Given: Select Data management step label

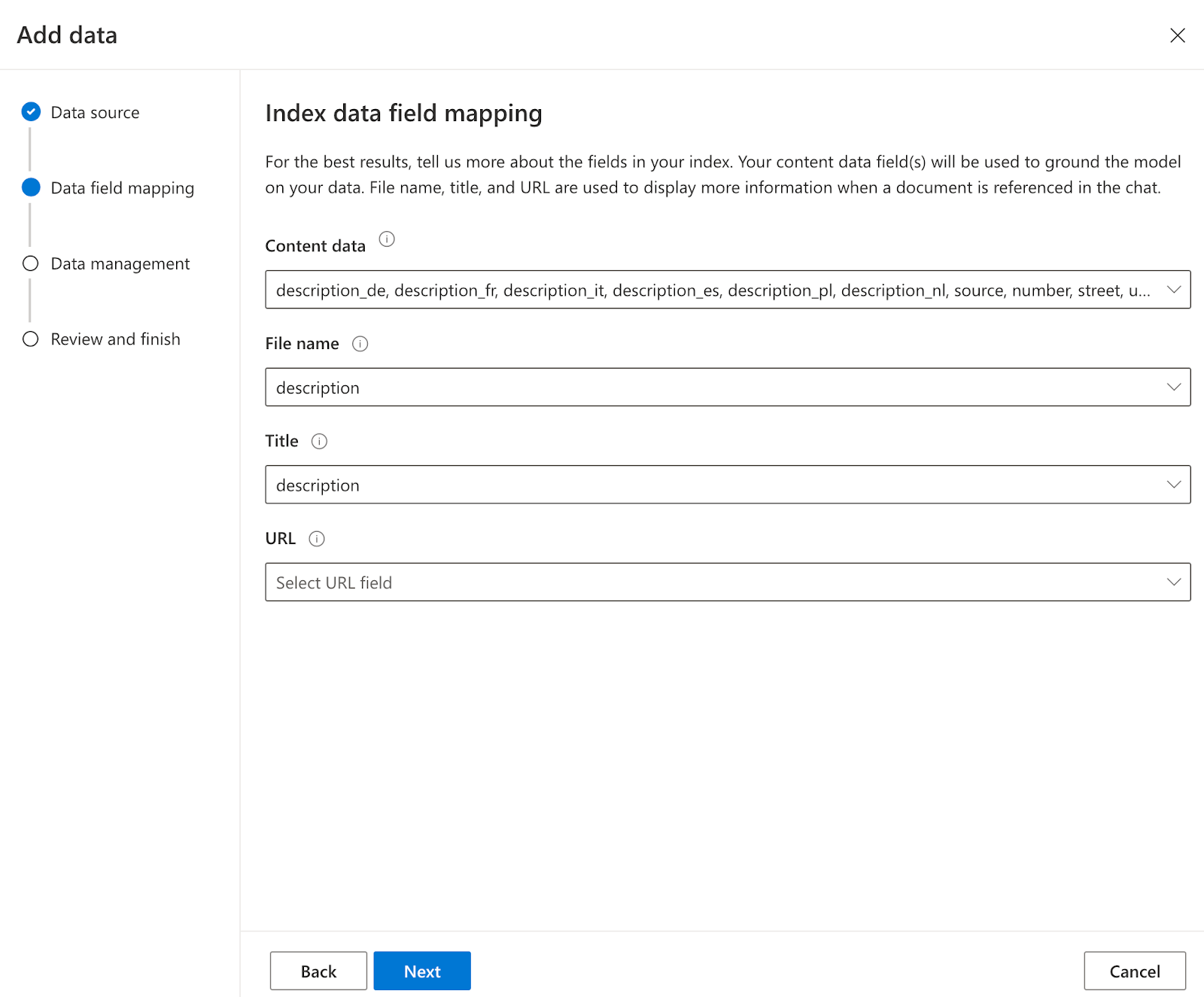Looking at the screenshot, I should (x=120, y=264).
